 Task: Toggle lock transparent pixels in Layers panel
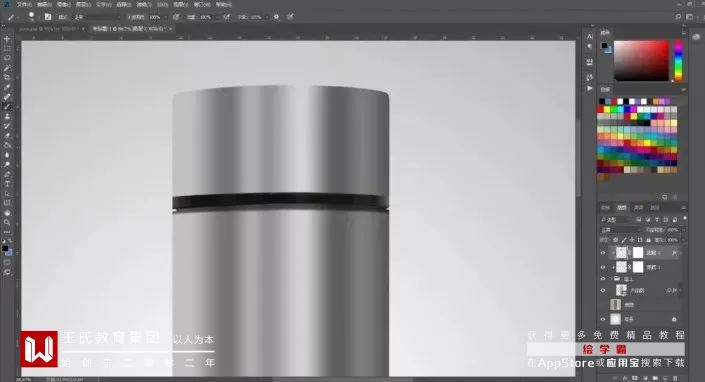pyautogui.click(x=616, y=240)
